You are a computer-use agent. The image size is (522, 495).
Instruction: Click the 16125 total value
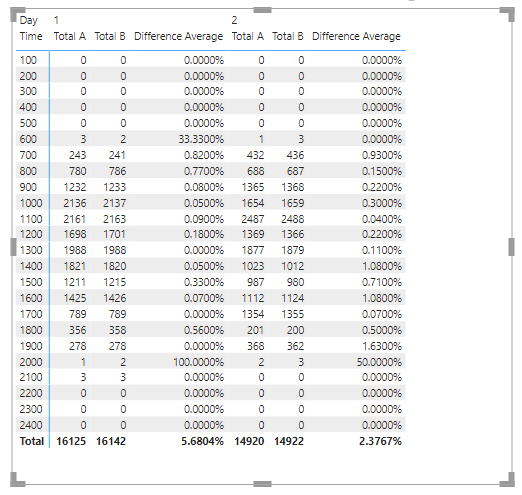[x=71, y=441]
